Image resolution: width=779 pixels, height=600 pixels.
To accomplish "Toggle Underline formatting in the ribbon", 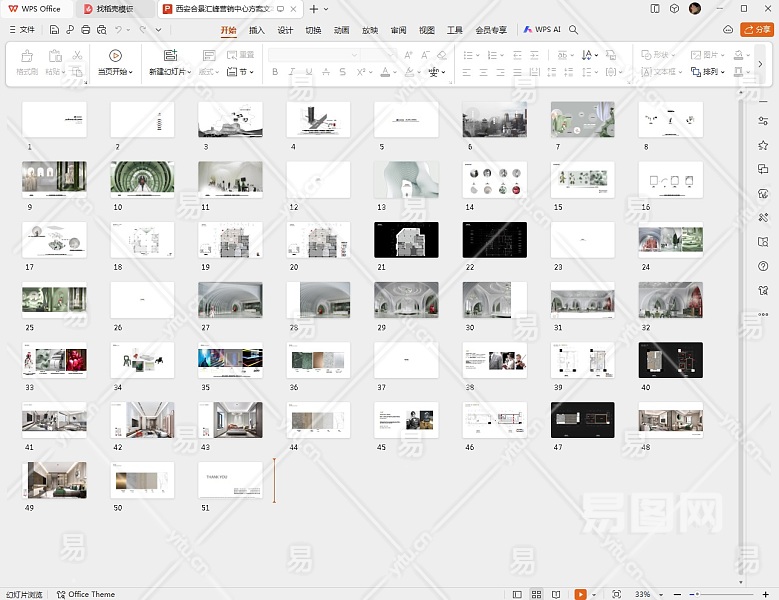I will point(309,72).
